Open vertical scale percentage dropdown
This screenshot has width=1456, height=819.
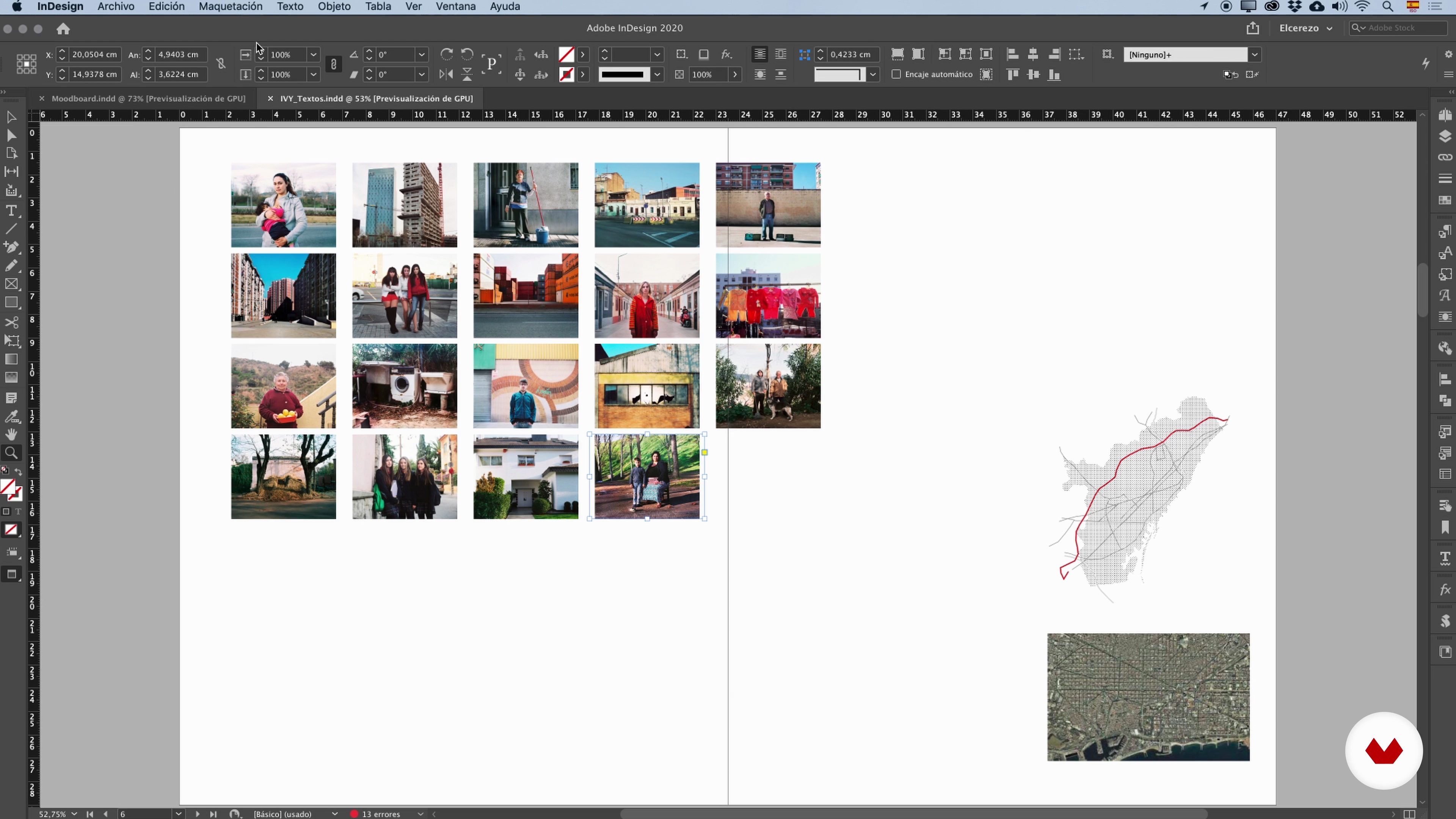pos(313,74)
